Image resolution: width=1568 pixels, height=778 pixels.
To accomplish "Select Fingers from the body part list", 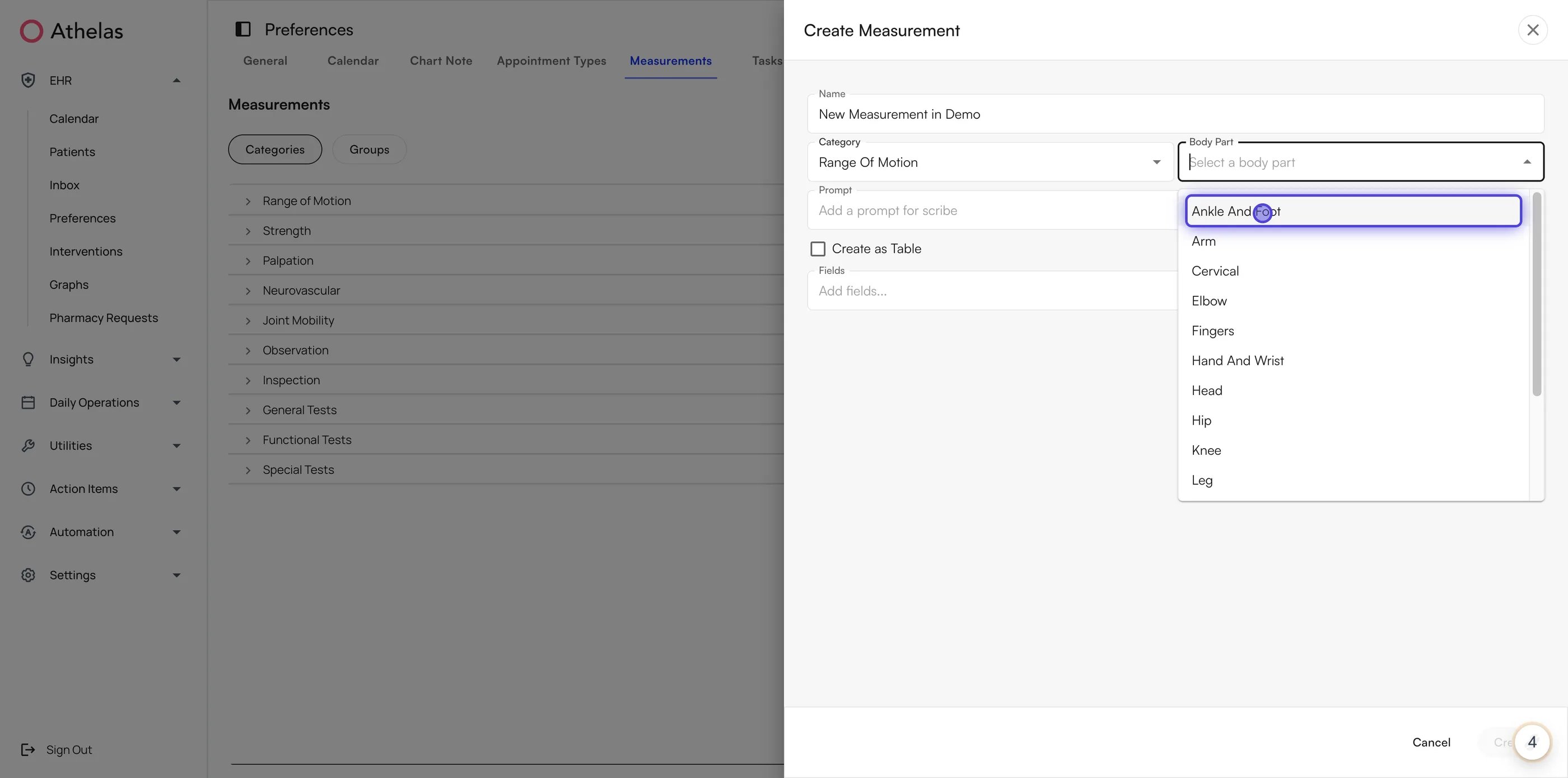I will point(1353,330).
